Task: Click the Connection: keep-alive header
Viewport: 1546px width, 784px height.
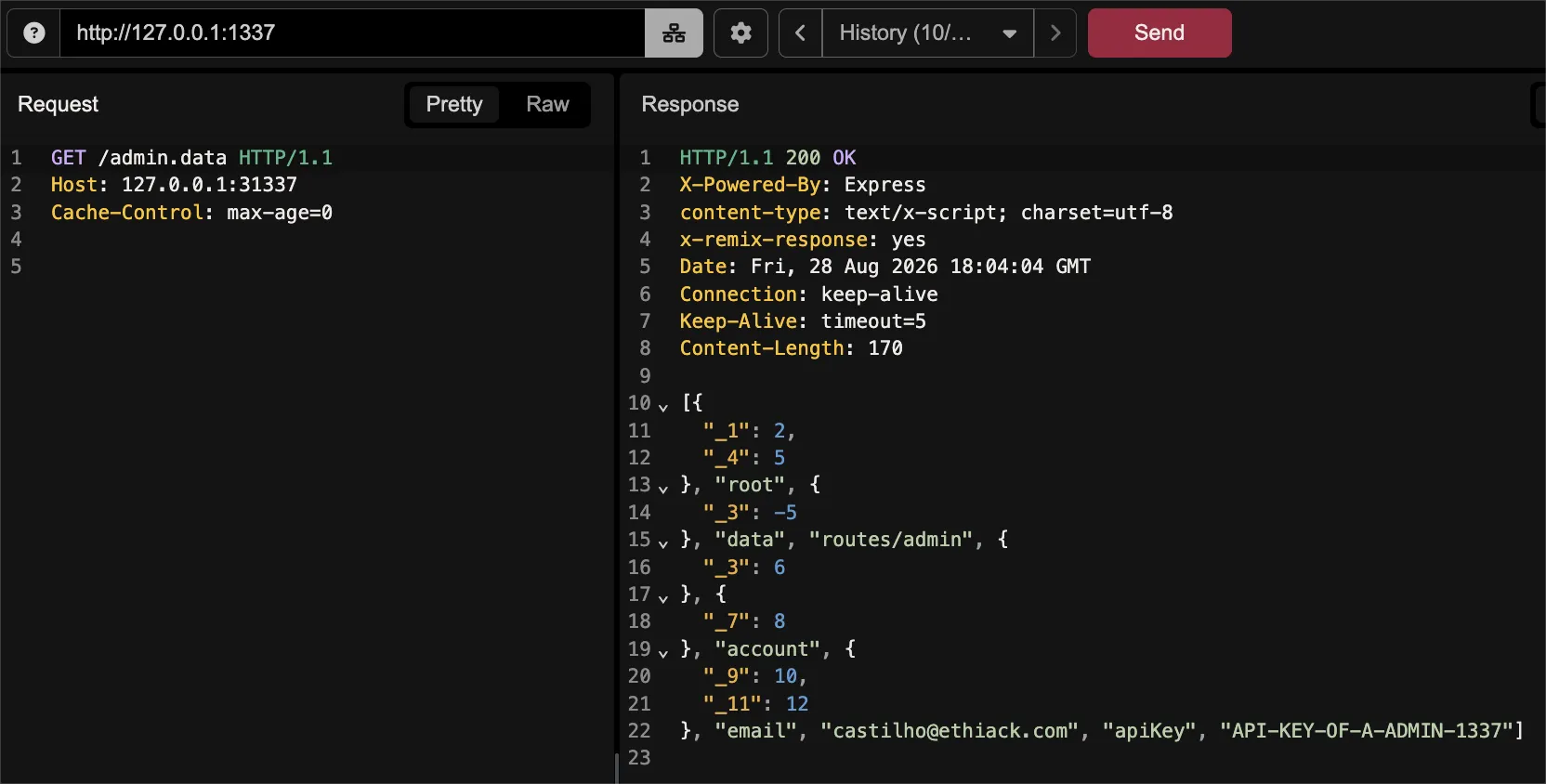Action: (x=808, y=294)
